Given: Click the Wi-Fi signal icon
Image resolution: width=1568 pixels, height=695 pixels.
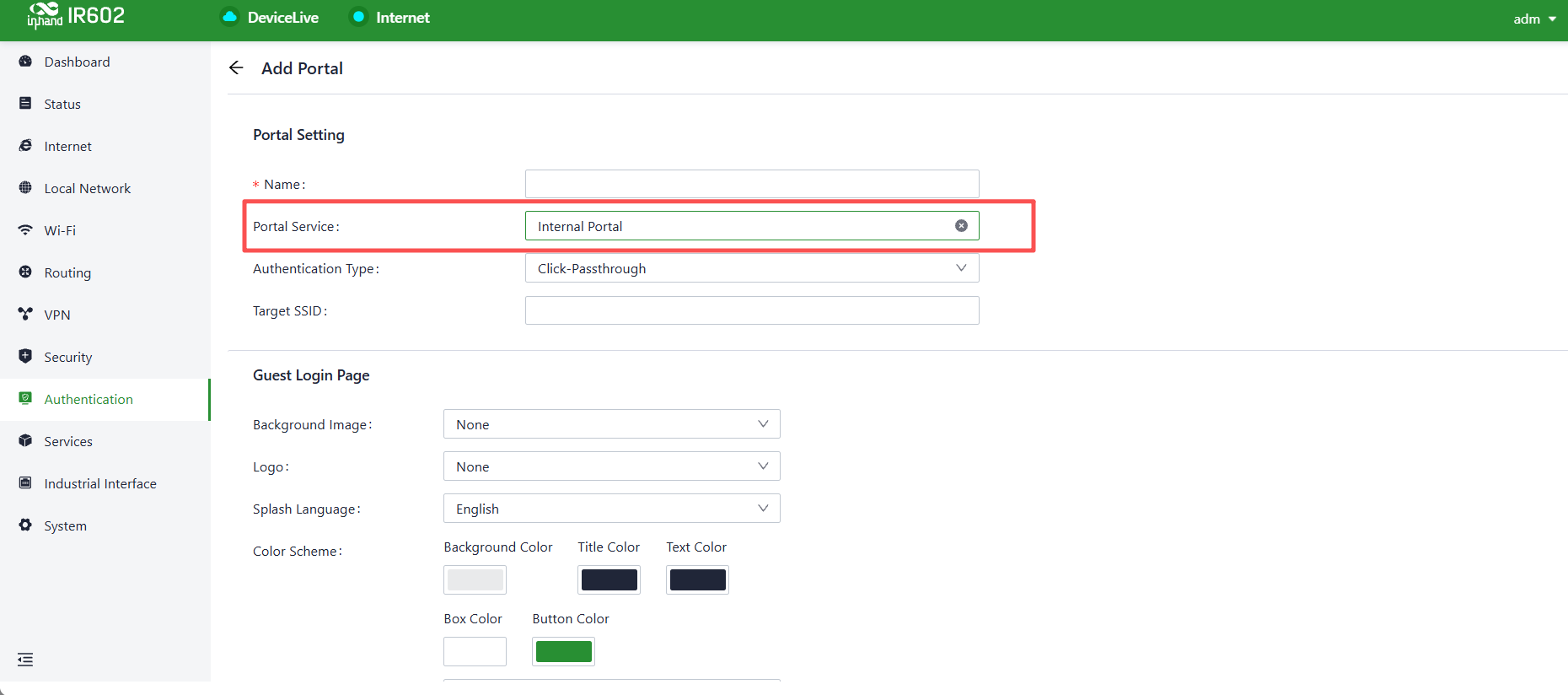Looking at the screenshot, I should (x=25, y=230).
